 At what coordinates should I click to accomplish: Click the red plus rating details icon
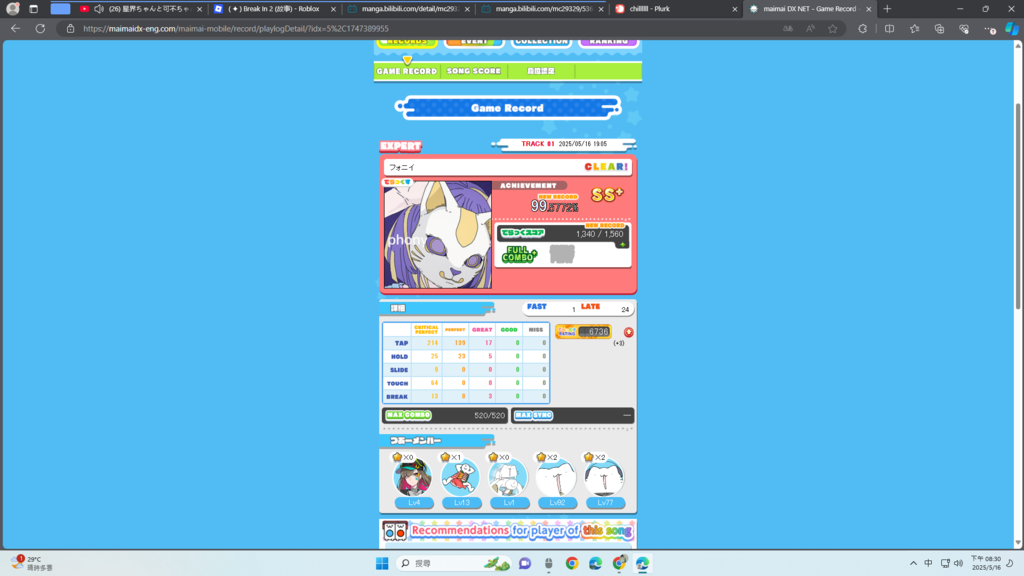click(628, 332)
